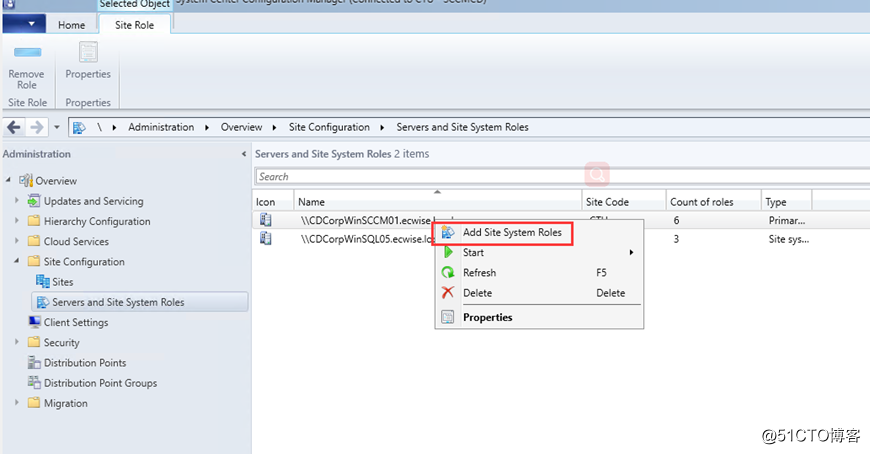
Task: Switch to the Site Role ribbon tab
Action: pos(134,25)
